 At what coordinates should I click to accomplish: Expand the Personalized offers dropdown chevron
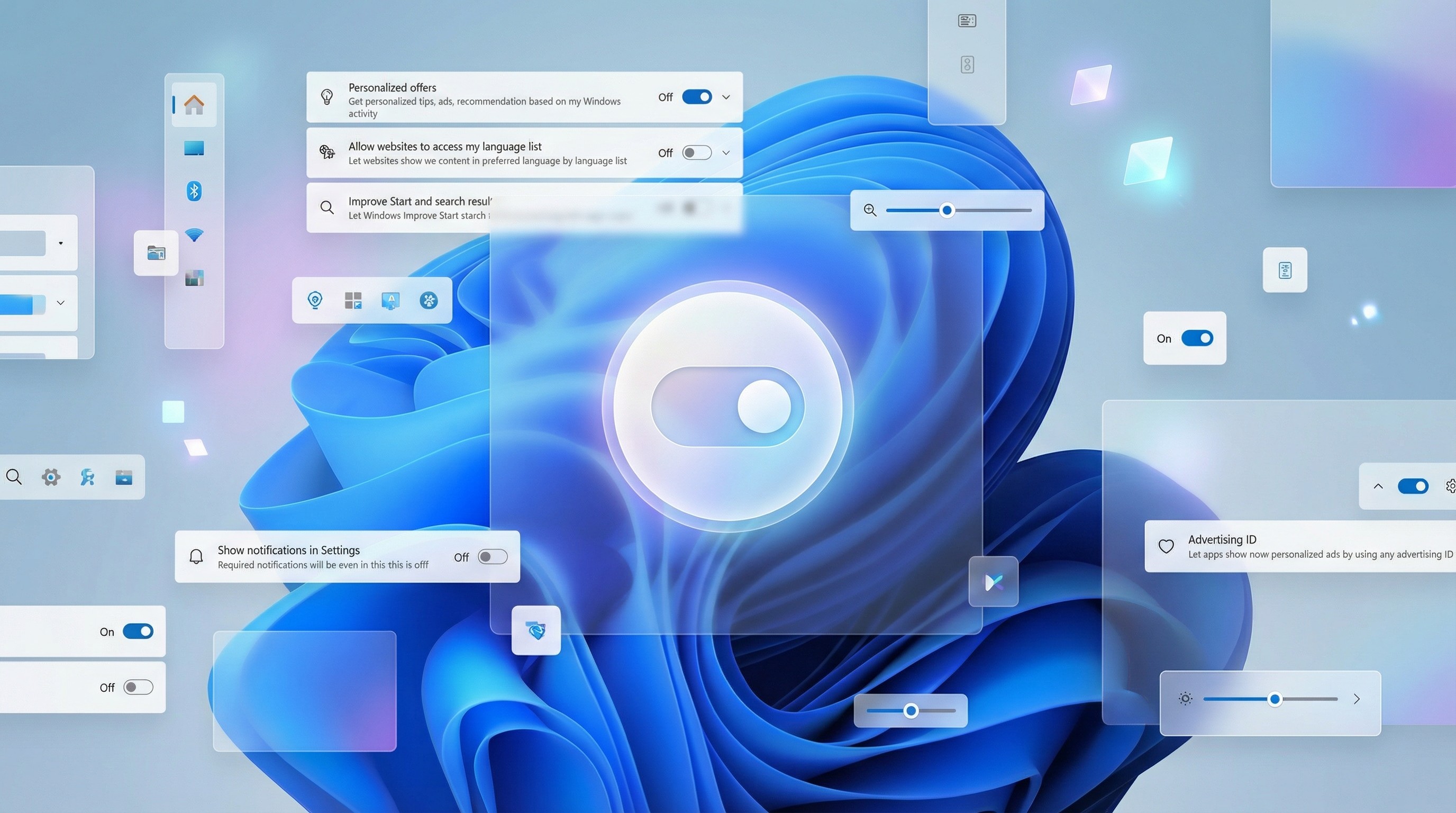(727, 97)
